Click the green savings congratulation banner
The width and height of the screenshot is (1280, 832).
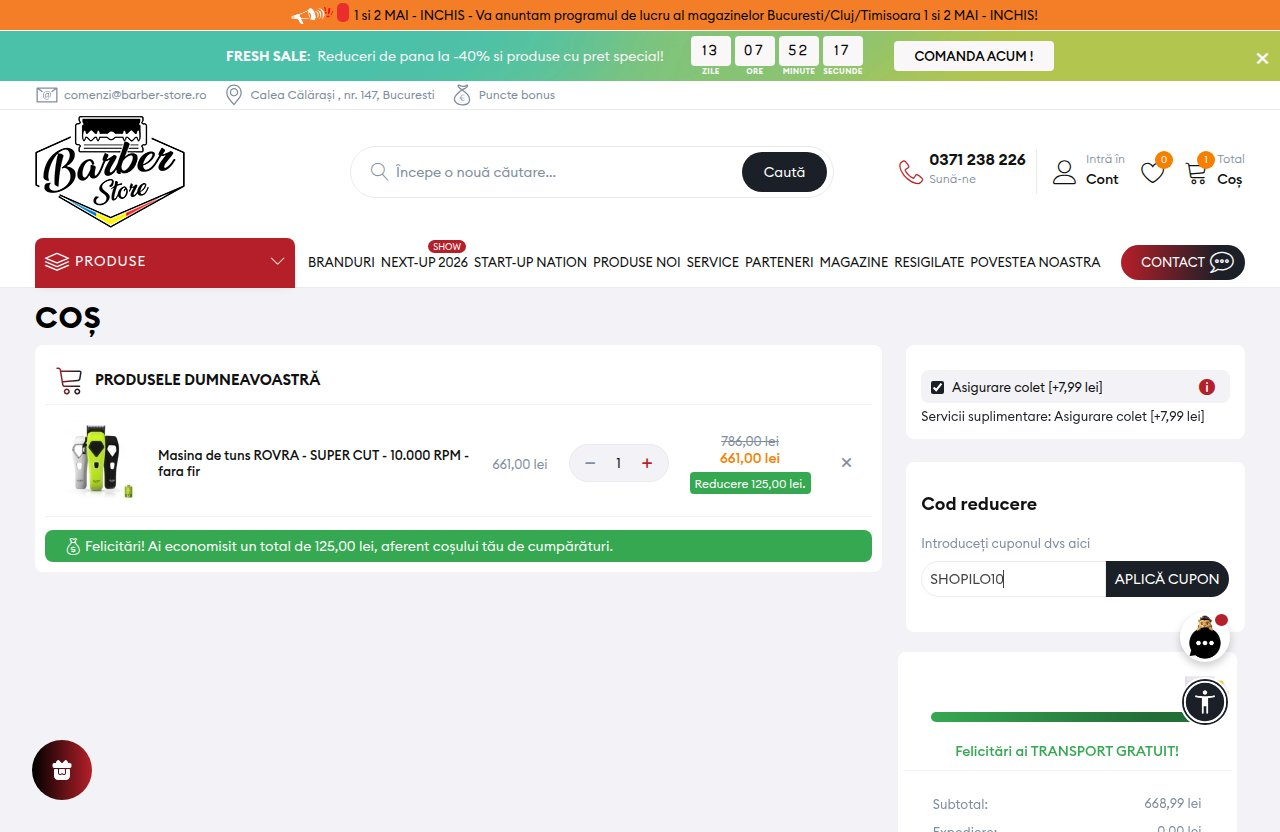click(x=458, y=546)
